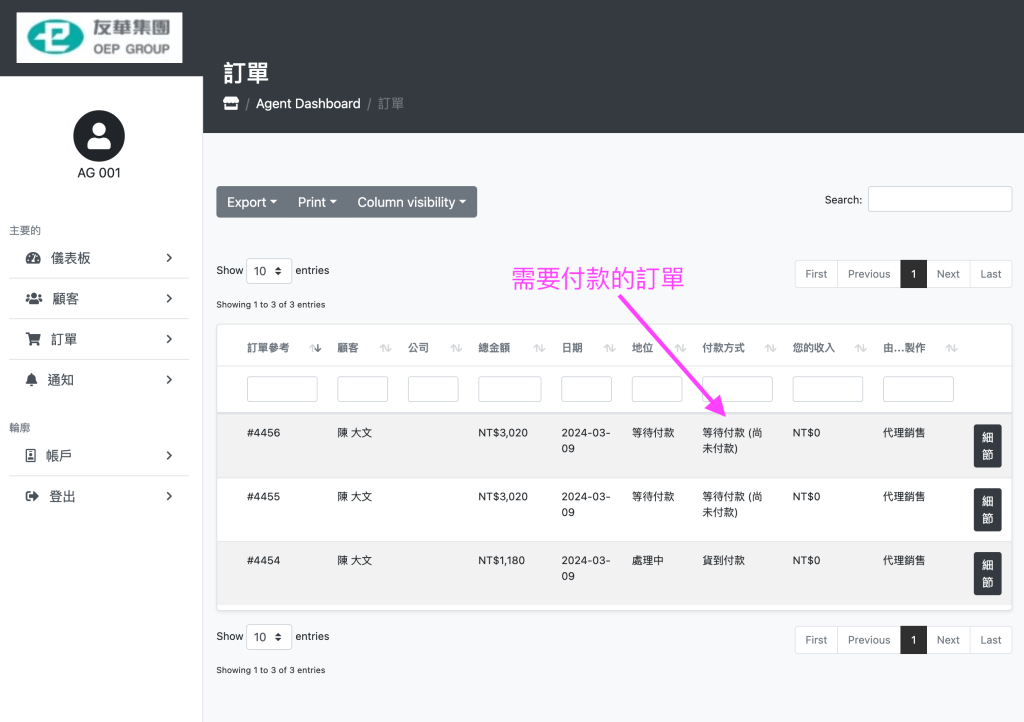Open the top Show entries selector
Screen dimensions: 1024x722
click(268, 271)
